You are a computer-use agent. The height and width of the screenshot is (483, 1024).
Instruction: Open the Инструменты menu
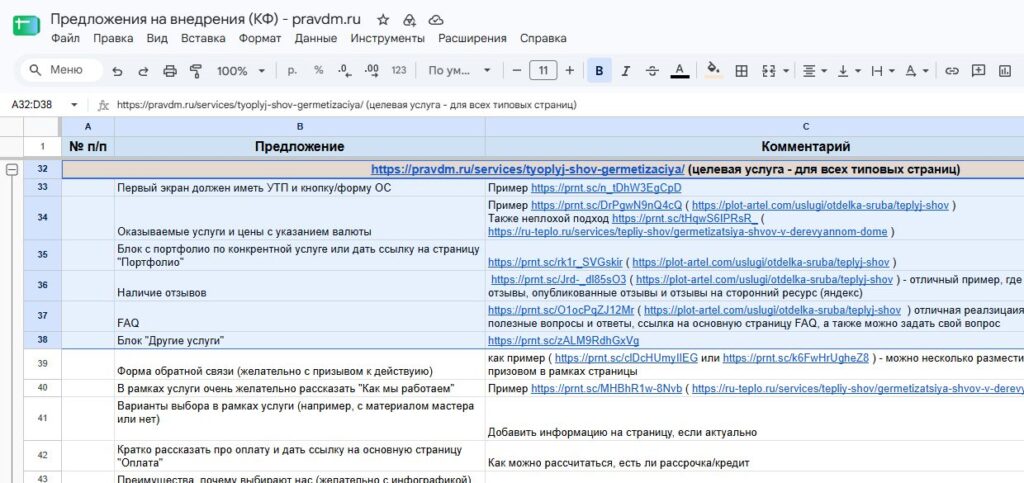(x=387, y=39)
